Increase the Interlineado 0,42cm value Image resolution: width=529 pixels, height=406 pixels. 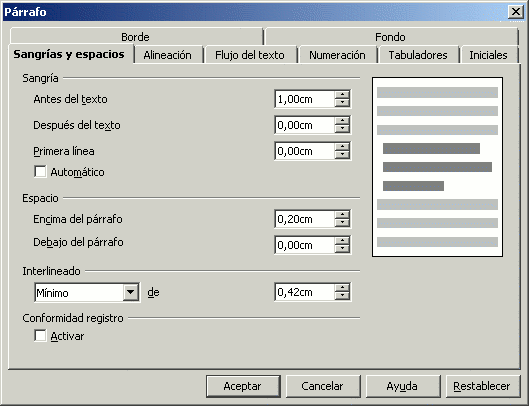[x=342, y=288]
